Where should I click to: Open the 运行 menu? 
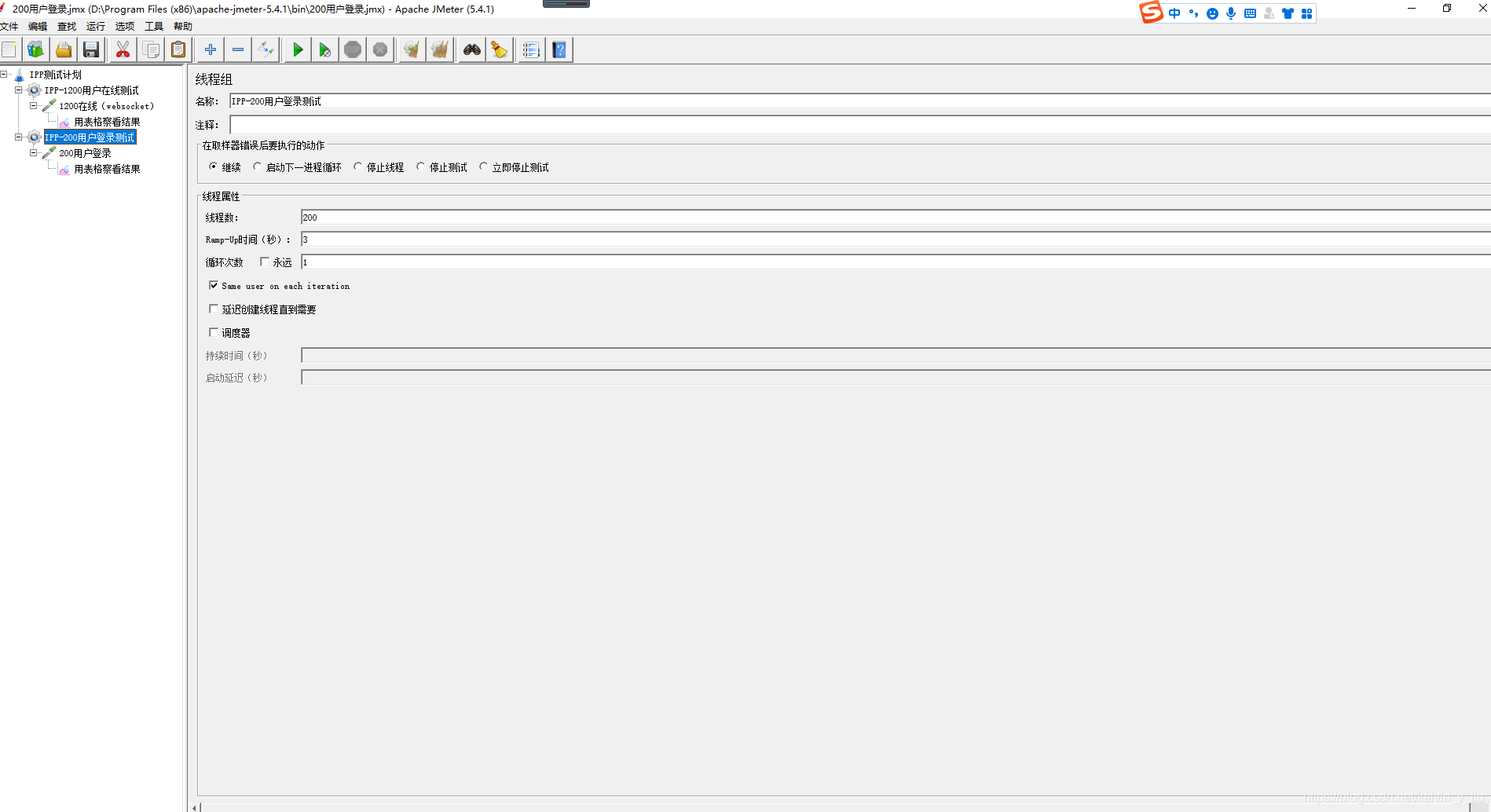coord(96,27)
